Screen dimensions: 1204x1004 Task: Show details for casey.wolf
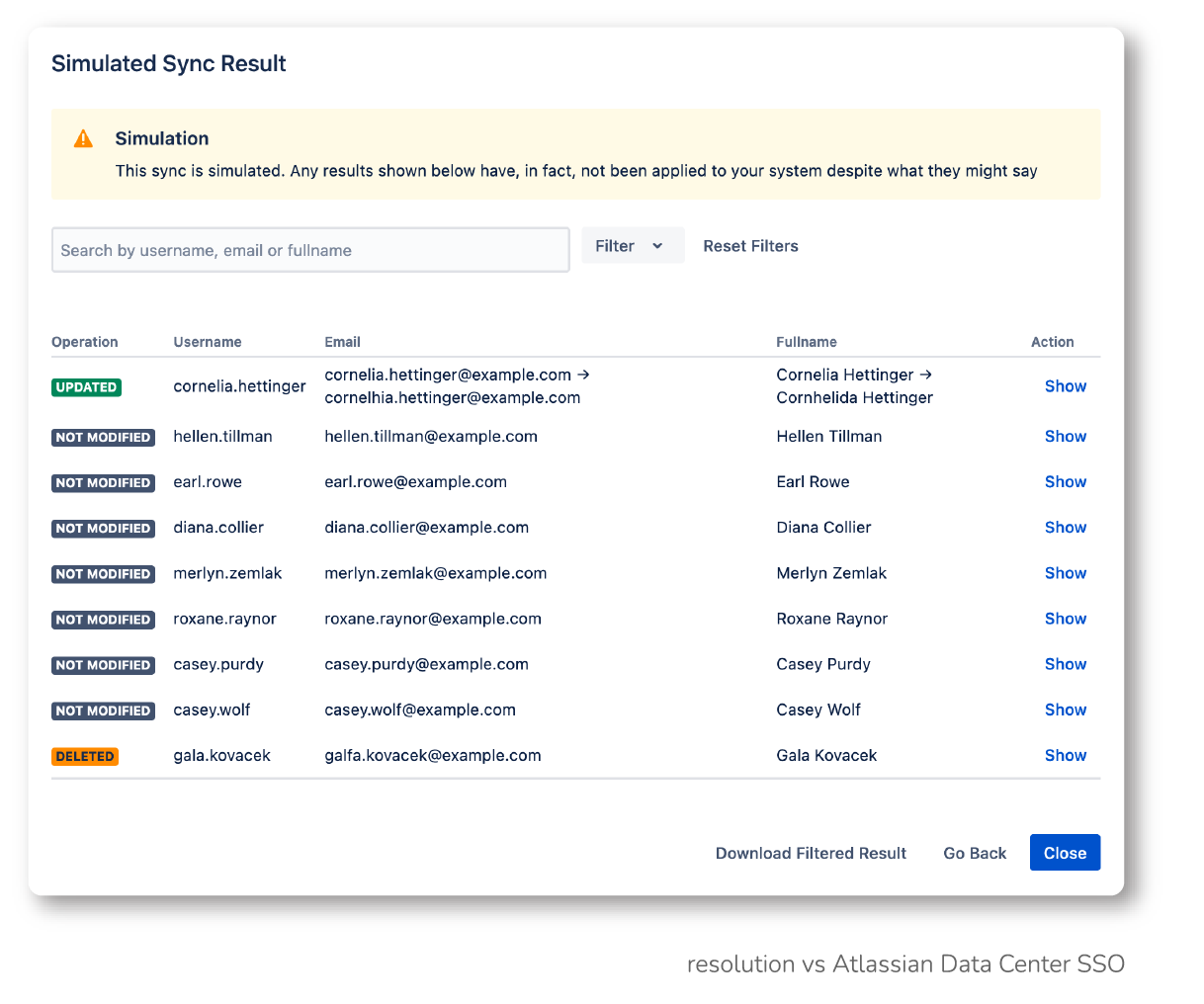pyautogui.click(x=1066, y=709)
